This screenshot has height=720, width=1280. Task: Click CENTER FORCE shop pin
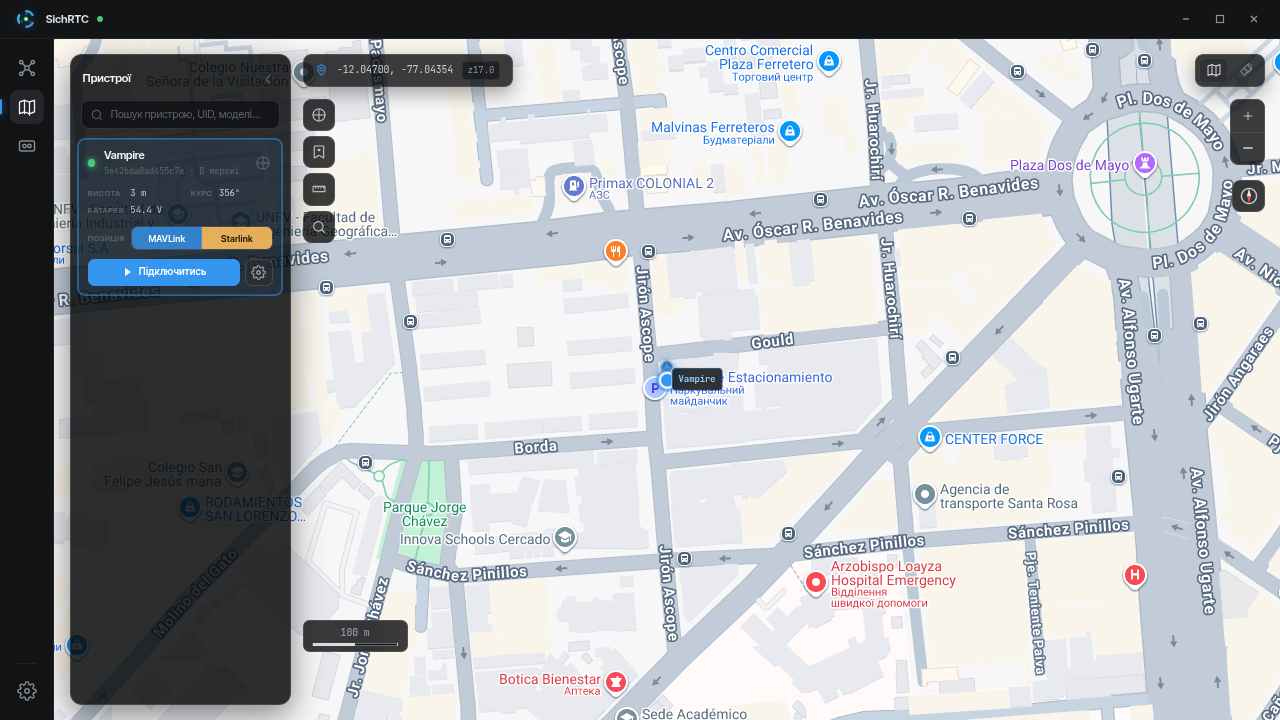point(930,438)
